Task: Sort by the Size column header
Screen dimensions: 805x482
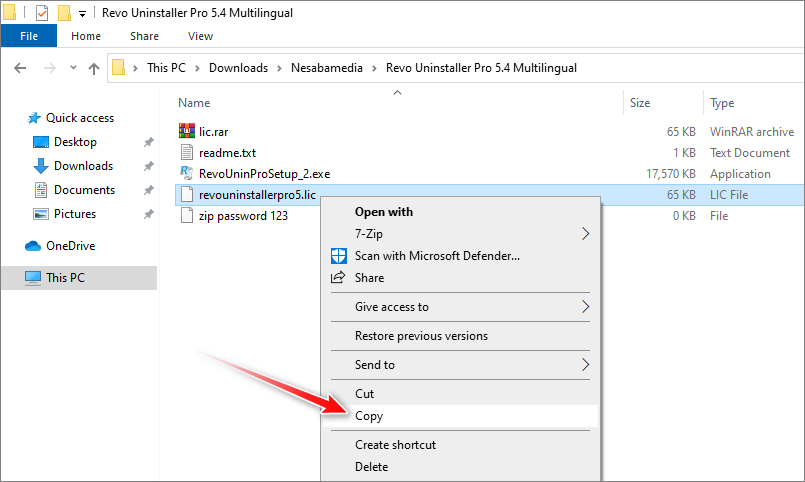Action: [x=640, y=103]
